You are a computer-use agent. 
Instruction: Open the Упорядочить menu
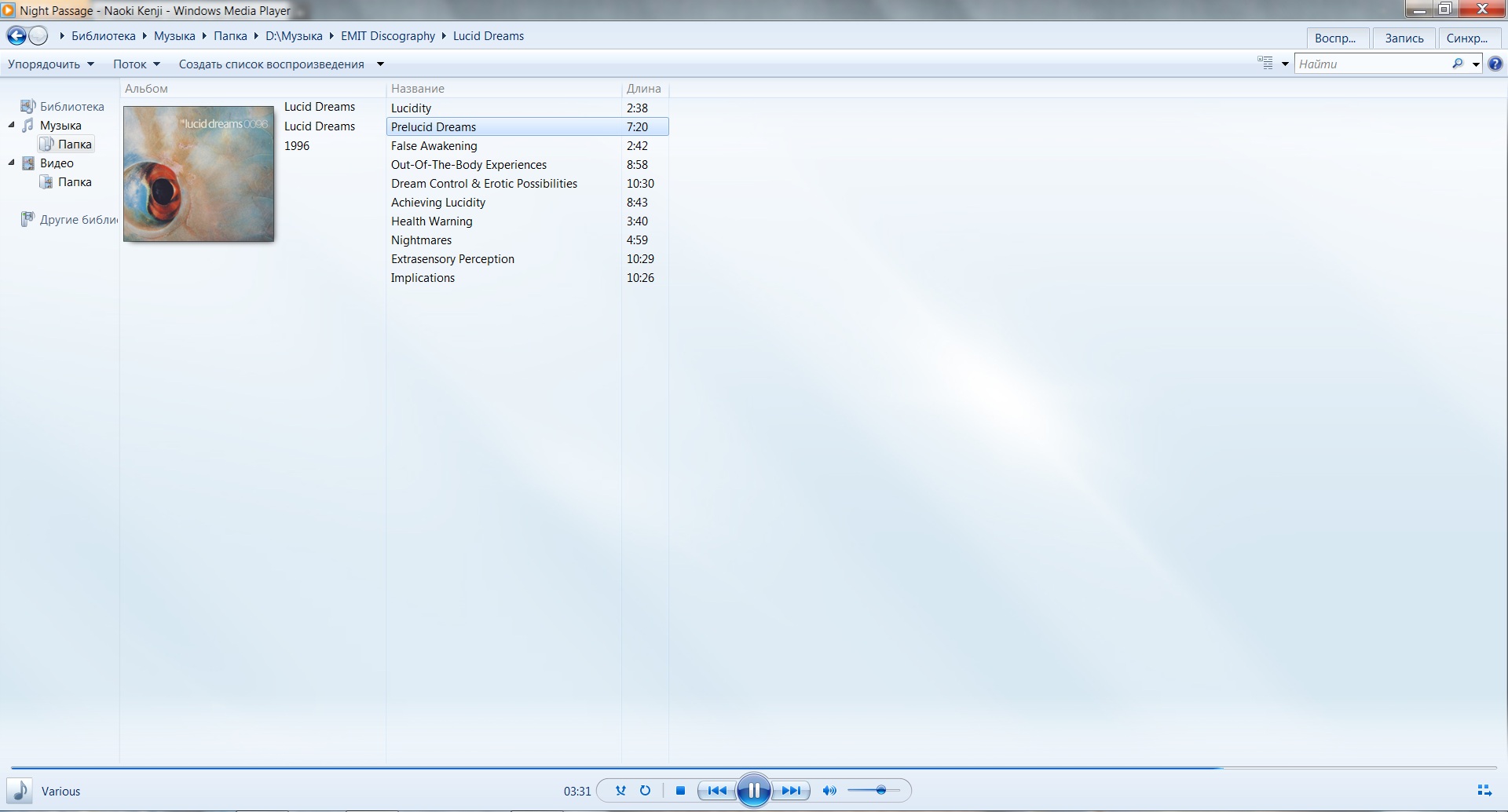pos(51,64)
